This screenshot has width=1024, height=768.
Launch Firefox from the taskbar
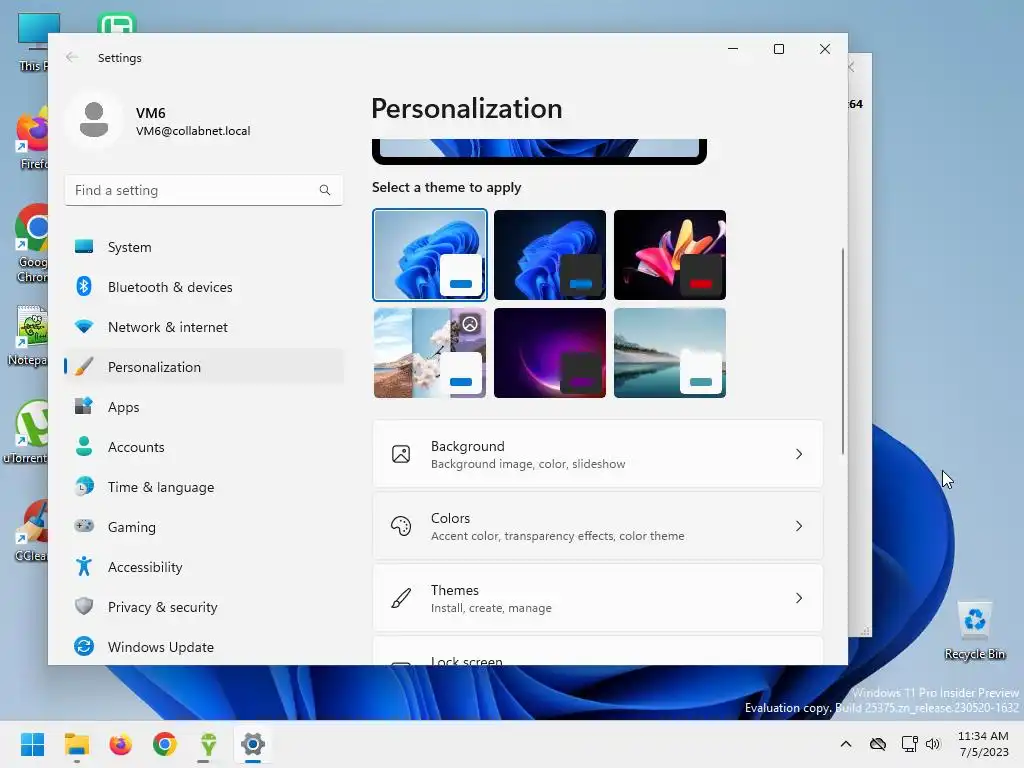pyautogui.click(x=121, y=744)
